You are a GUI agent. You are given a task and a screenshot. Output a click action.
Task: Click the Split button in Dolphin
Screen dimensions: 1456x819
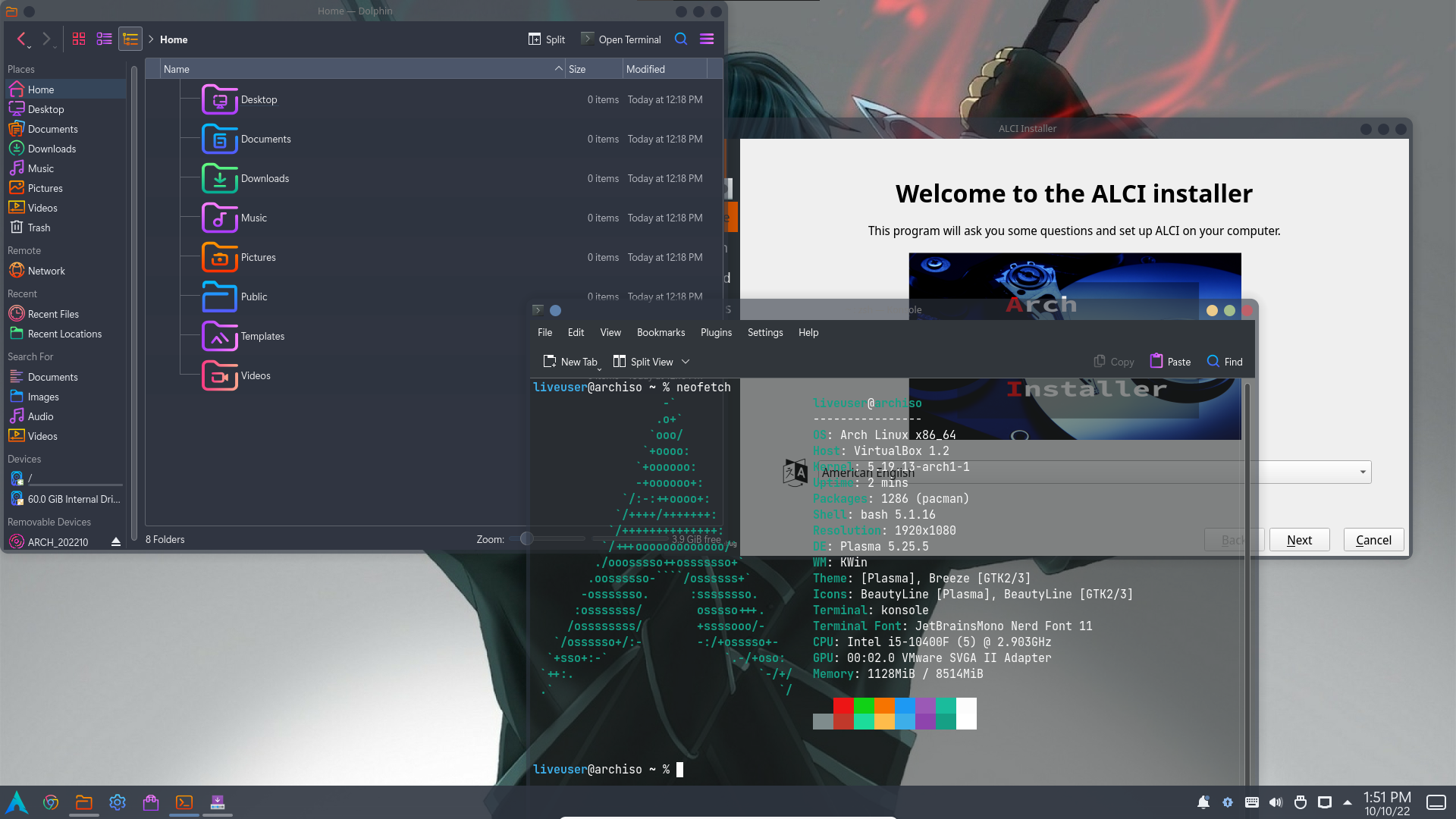547,39
